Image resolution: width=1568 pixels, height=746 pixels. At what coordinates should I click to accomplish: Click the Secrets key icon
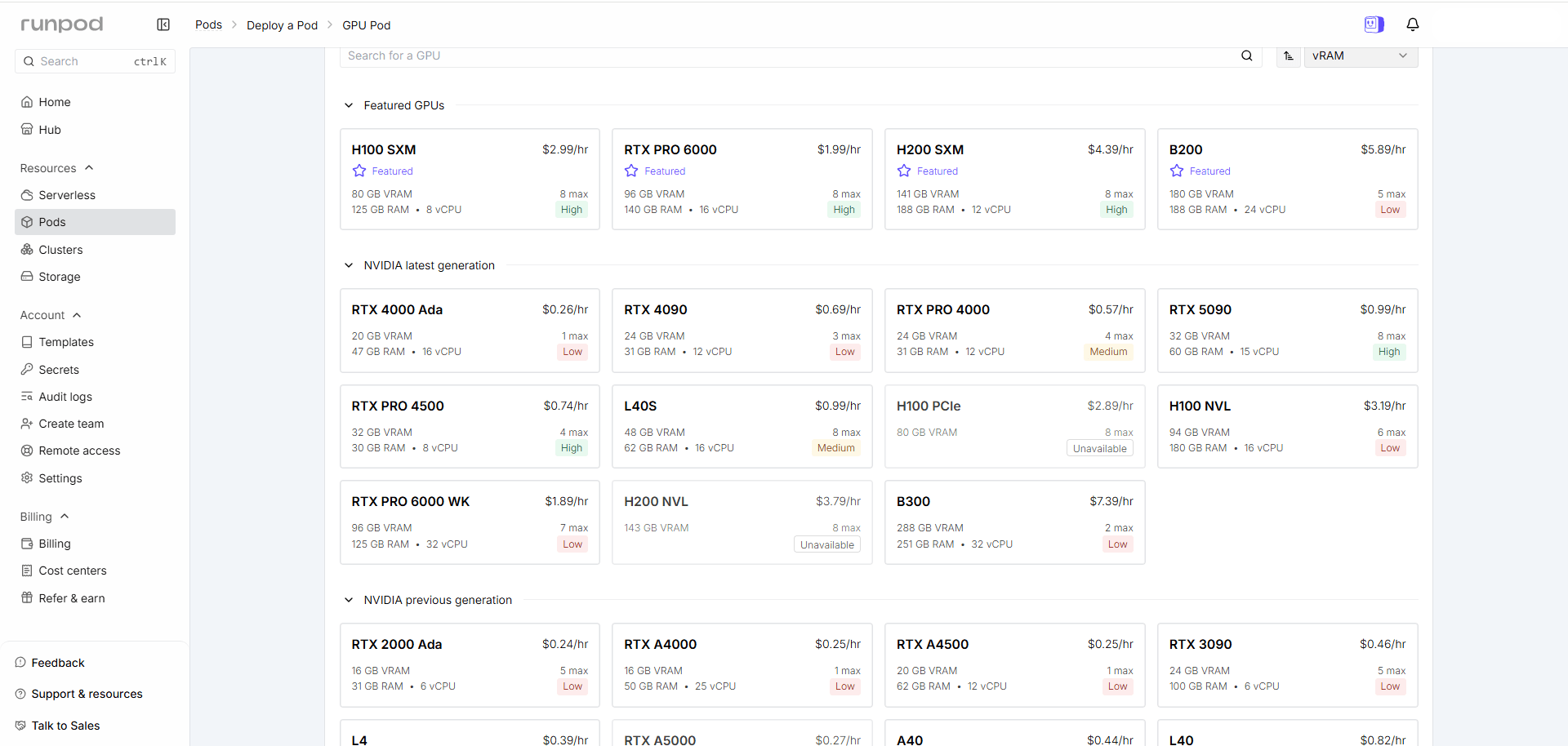[x=27, y=370]
